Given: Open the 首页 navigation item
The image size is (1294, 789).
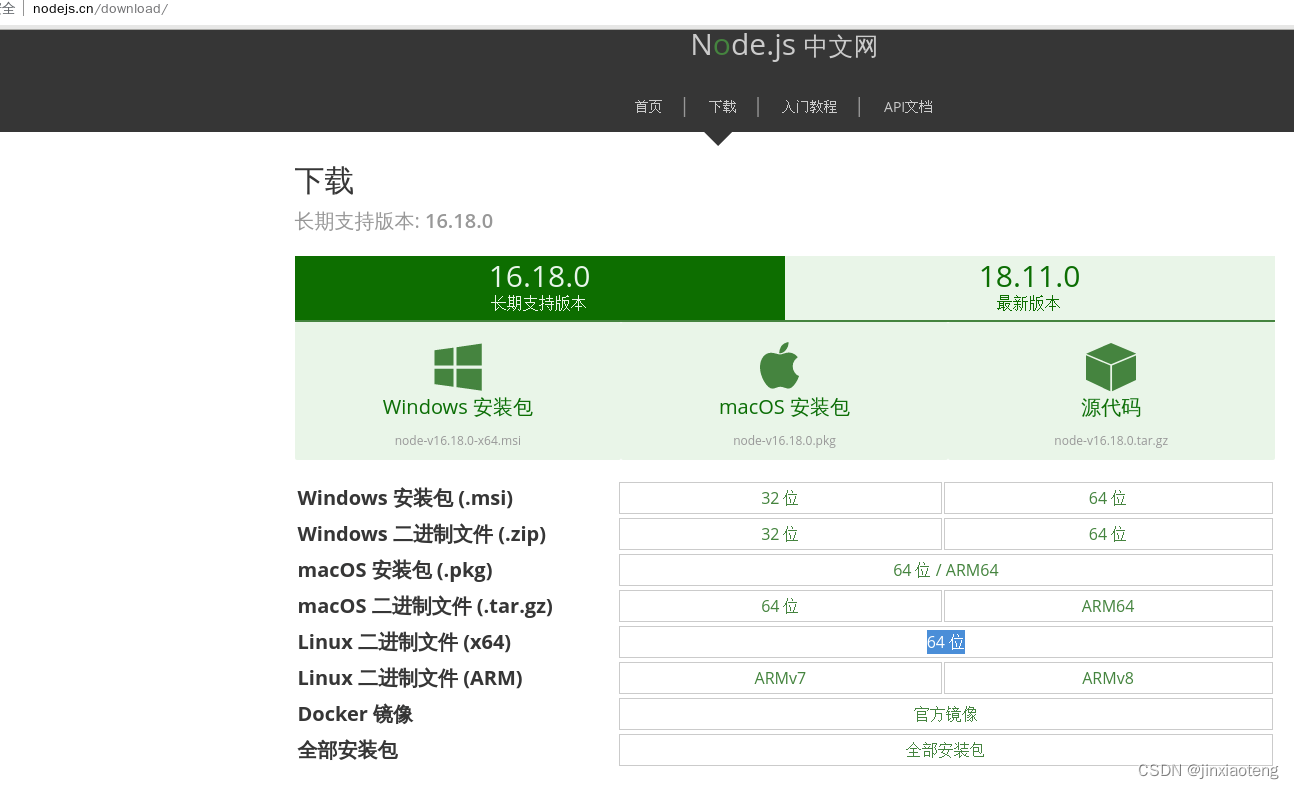Looking at the screenshot, I should pyautogui.click(x=648, y=107).
